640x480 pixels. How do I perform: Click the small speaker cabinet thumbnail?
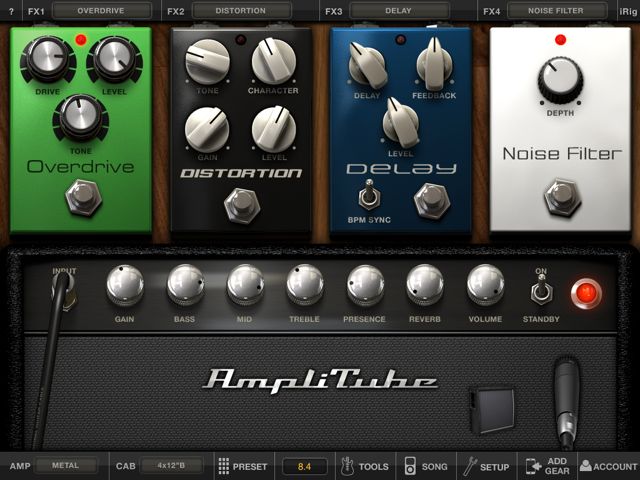pos(492,410)
